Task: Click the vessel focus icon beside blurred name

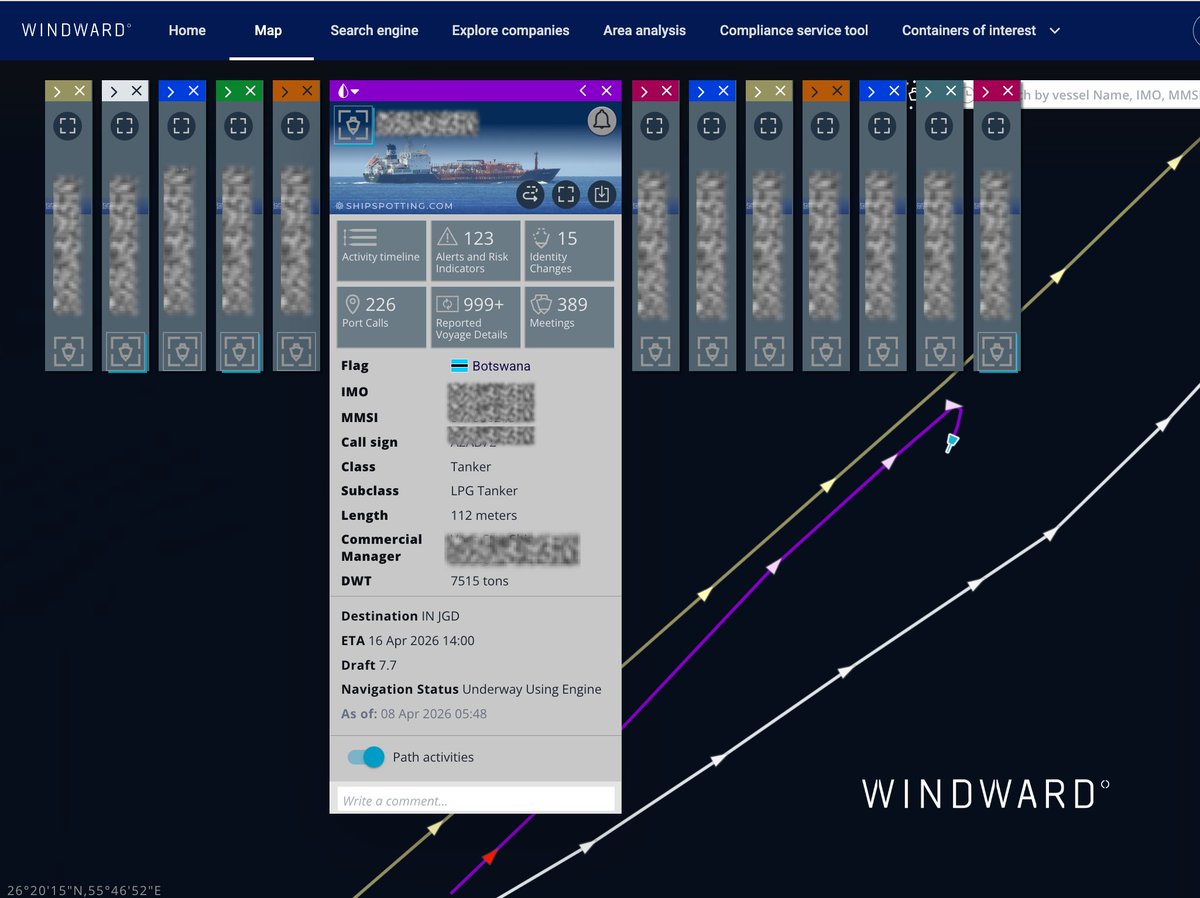Action: [x=354, y=125]
